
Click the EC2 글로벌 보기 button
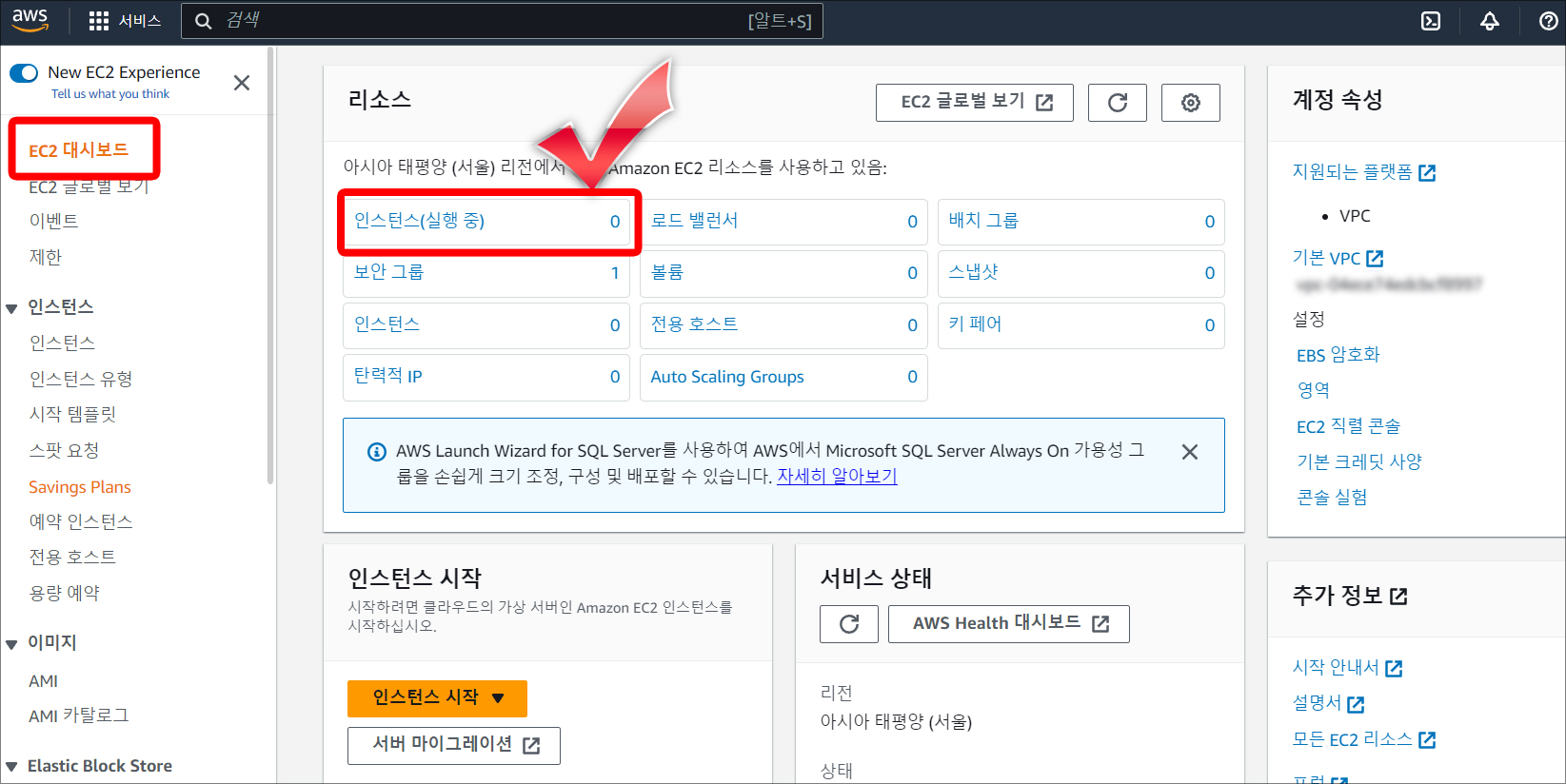[975, 103]
